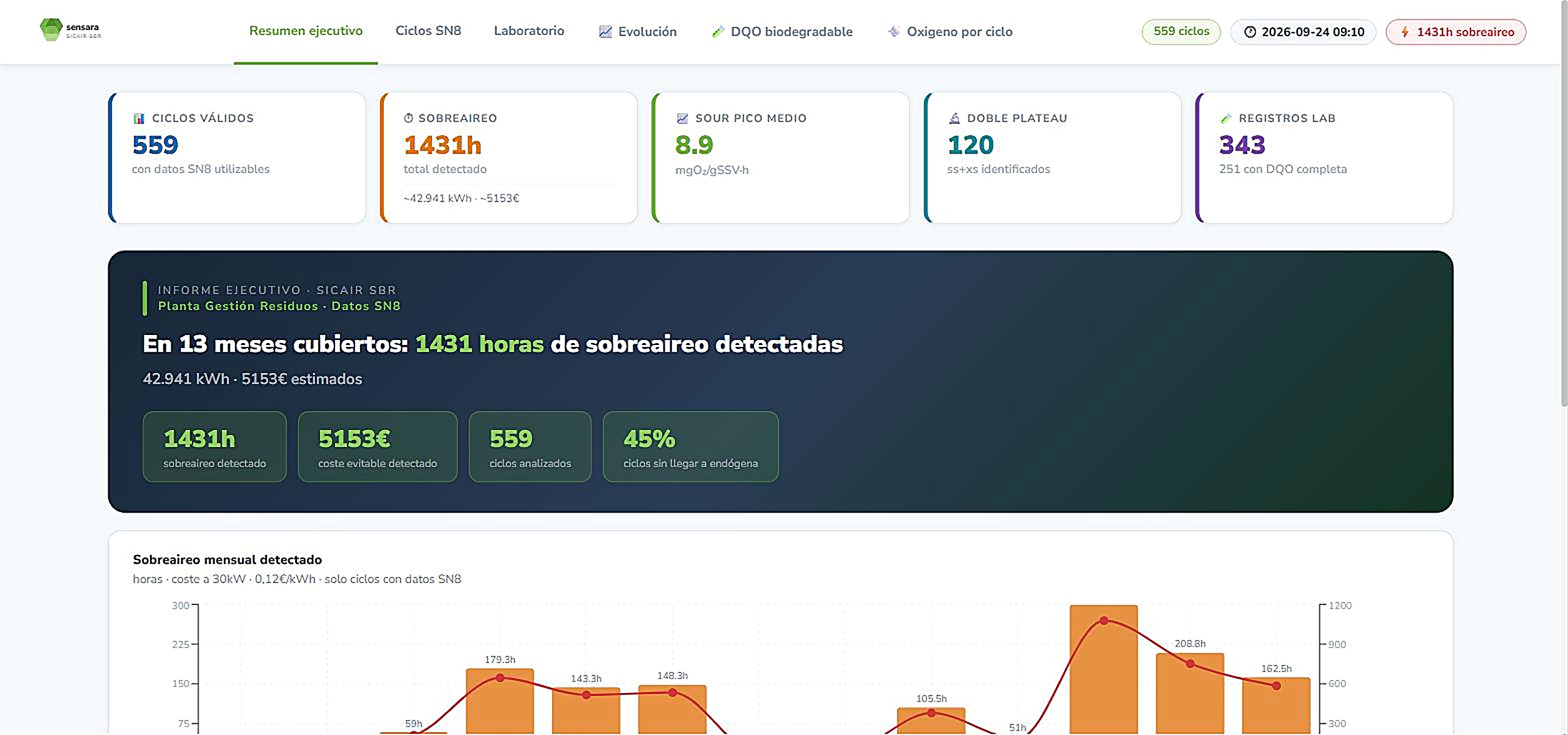Click the 5153€ coste evitable detectado tile
Viewport: 1568px width, 735px height.
(378, 446)
